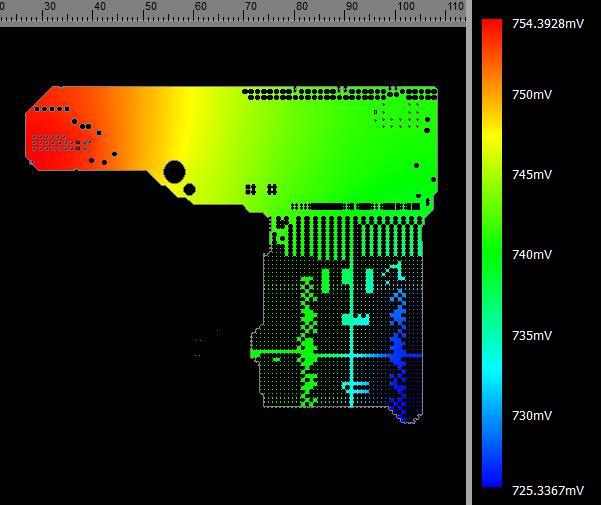Click the ruler mark labeled 30
The height and width of the screenshot is (505, 601).
pyautogui.click(x=49, y=8)
